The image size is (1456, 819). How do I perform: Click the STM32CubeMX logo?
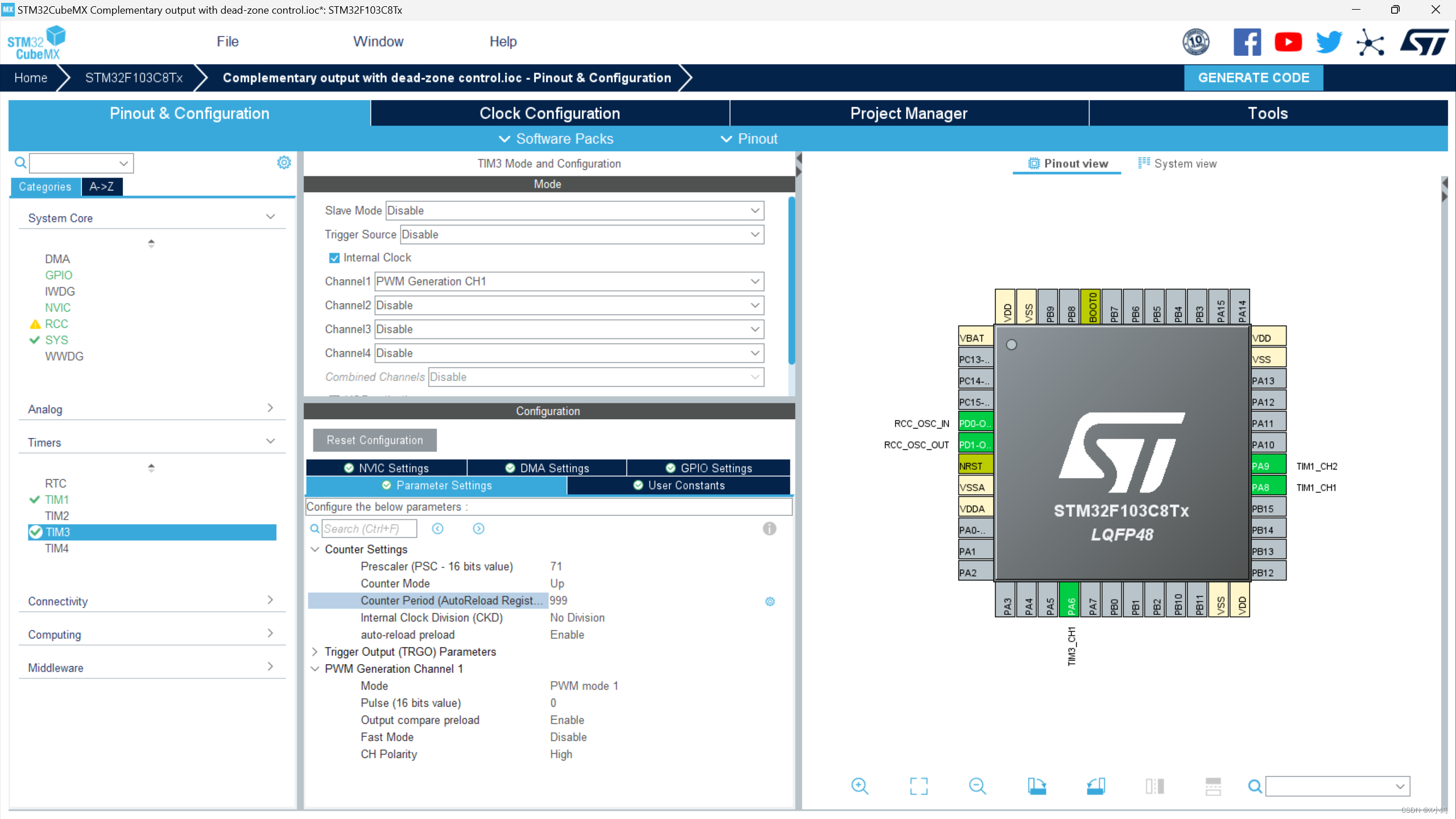pyautogui.click(x=36, y=43)
